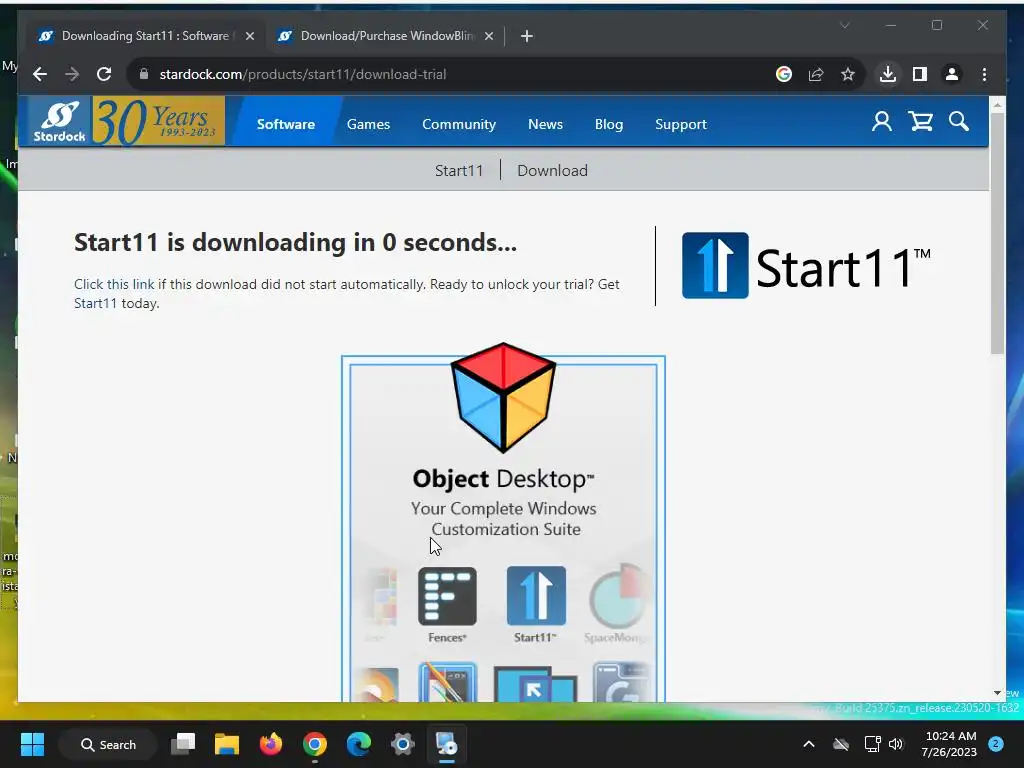Open the Community navigation menu
Viewport: 1024px width, 768px height.
point(459,124)
